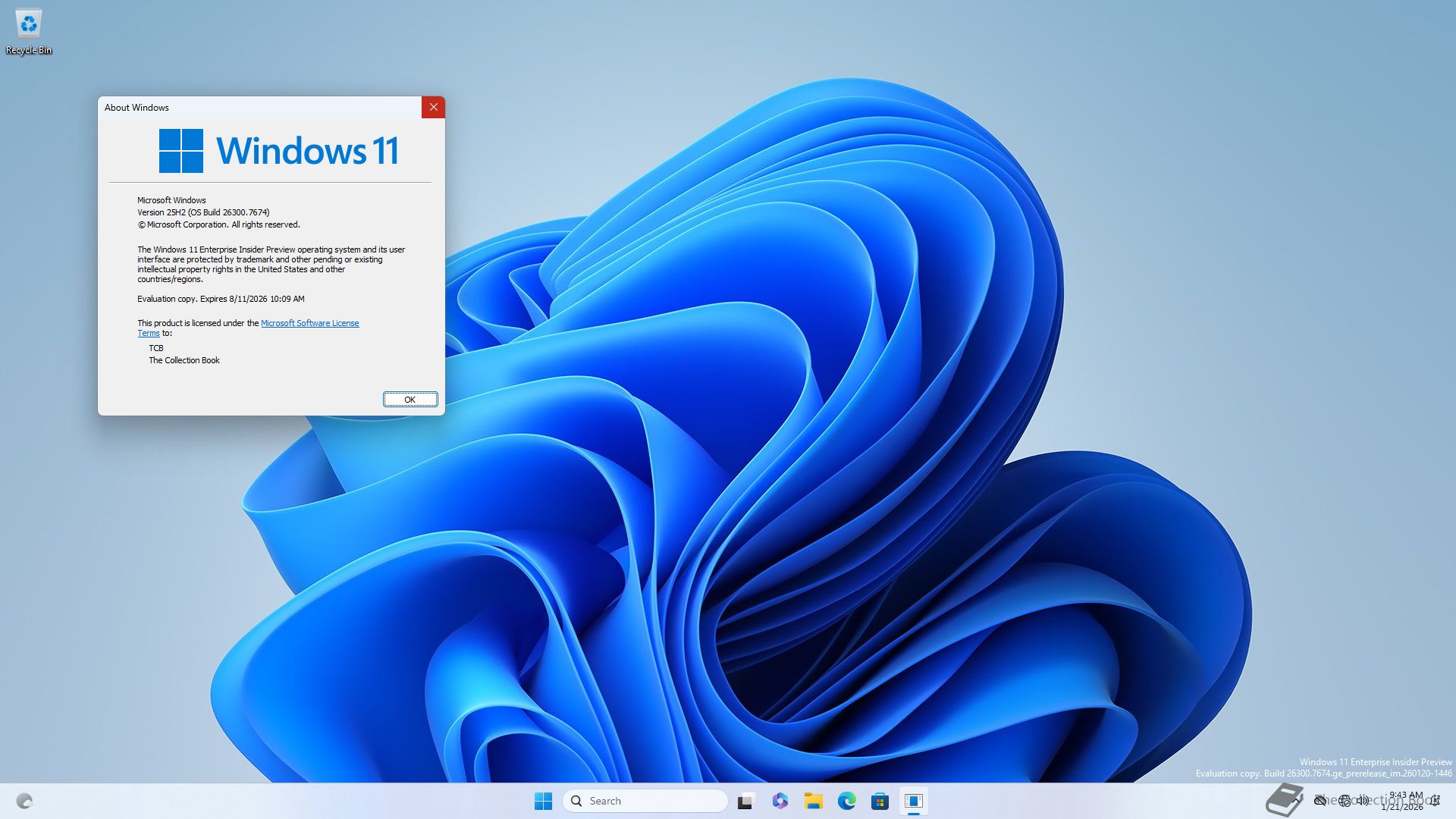
Task: Select the About Windows taskbar app
Action: coord(914,801)
